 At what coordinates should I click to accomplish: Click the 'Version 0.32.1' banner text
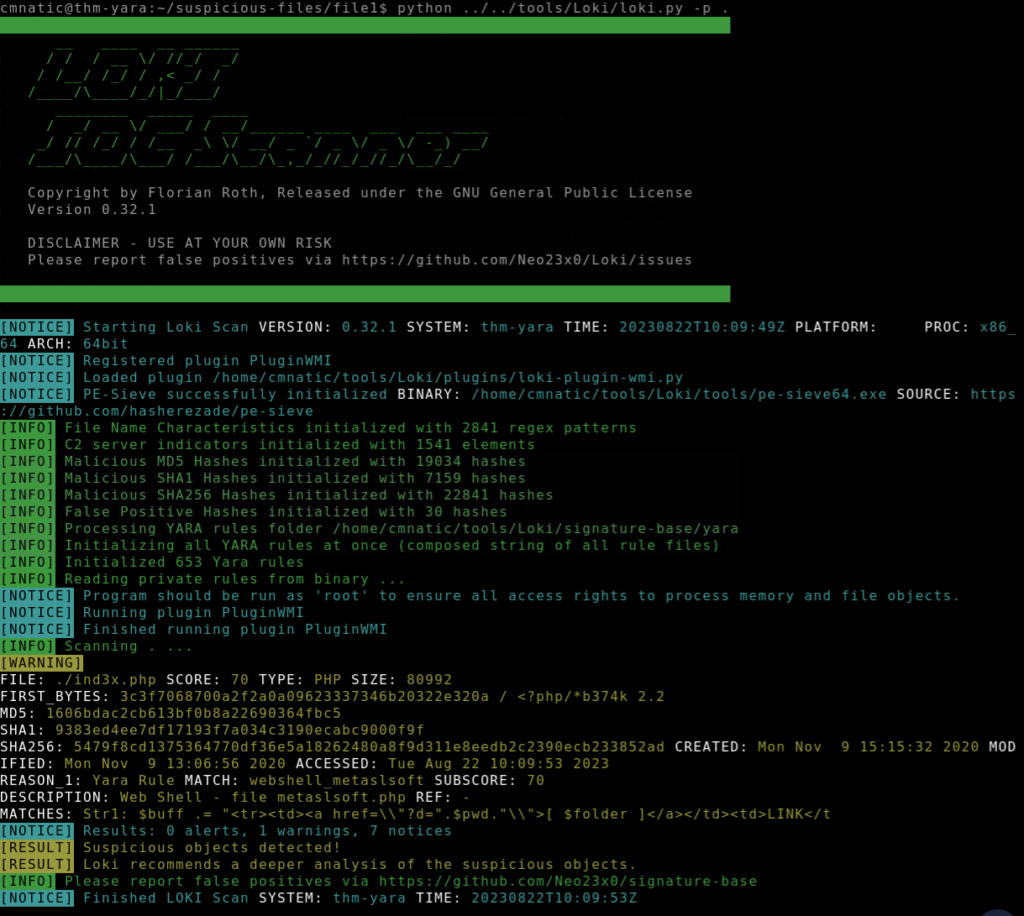pos(91,210)
